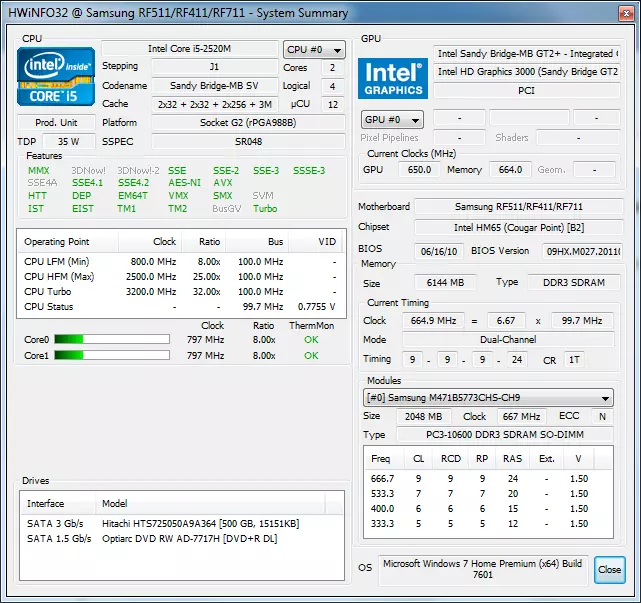Select the Optiarc DVD RW AD-7717H row
Image resolution: width=641 pixels, height=603 pixels.
pyautogui.click(x=182, y=539)
